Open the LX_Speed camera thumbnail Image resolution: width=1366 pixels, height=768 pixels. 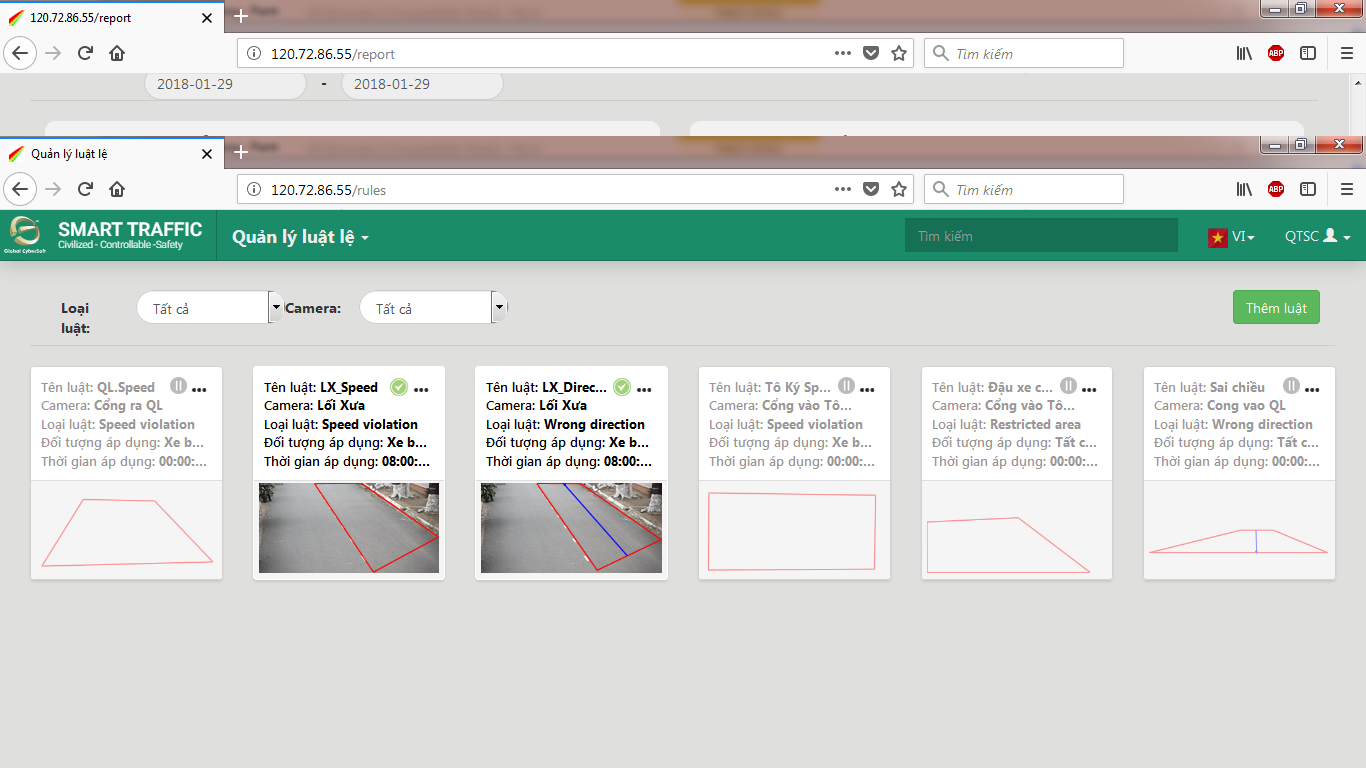point(349,528)
